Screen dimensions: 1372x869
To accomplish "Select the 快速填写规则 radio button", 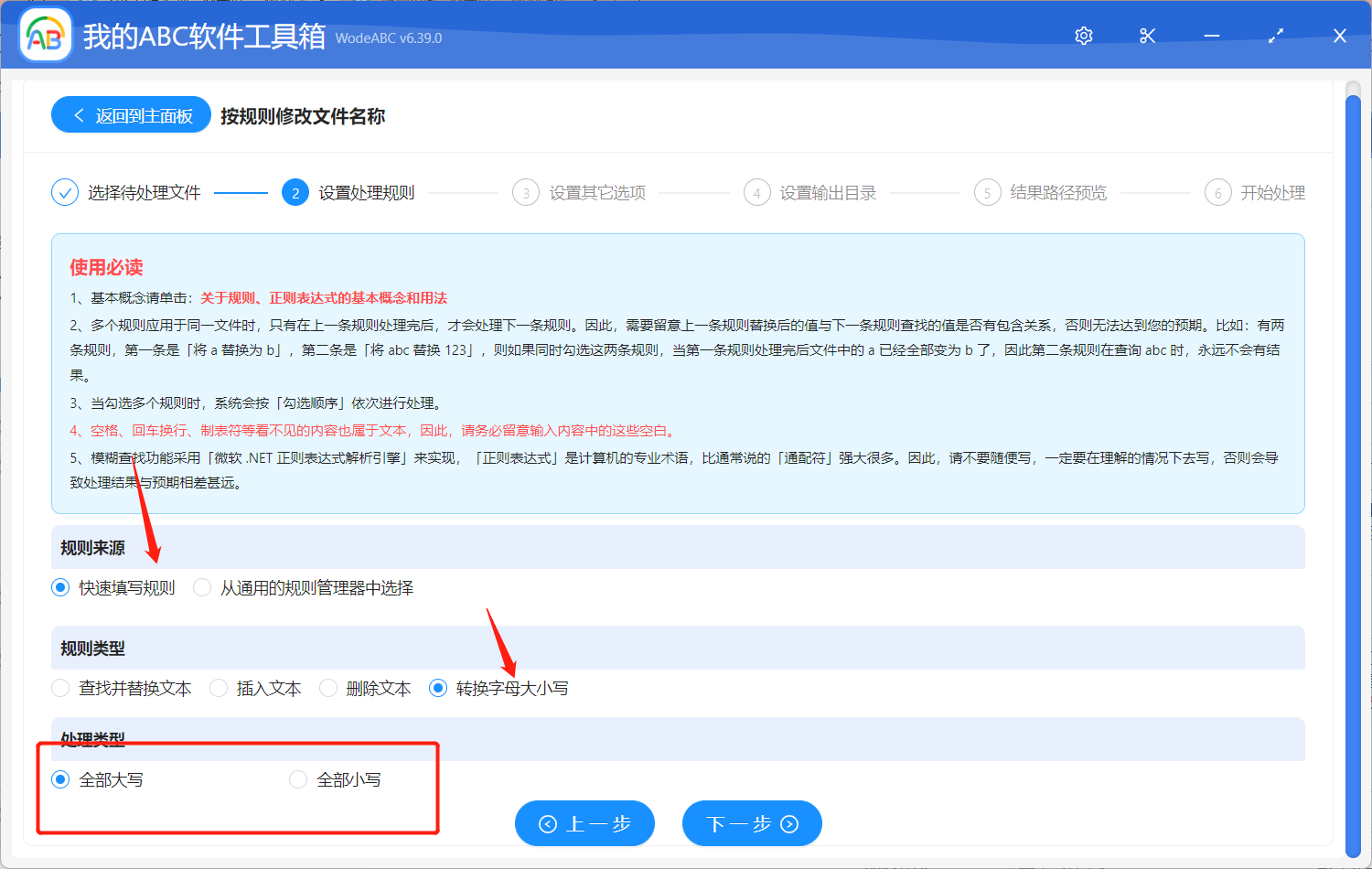I will click(61, 587).
